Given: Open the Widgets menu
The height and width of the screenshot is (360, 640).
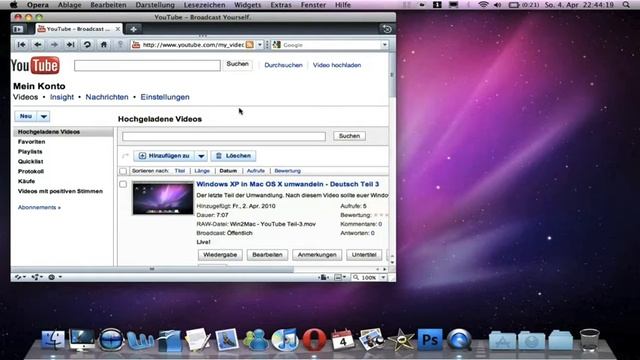Looking at the screenshot, I should pos(247,5).
